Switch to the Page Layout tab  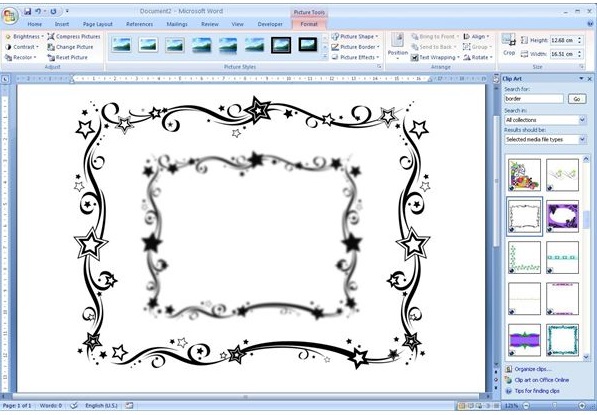[97, 24]
